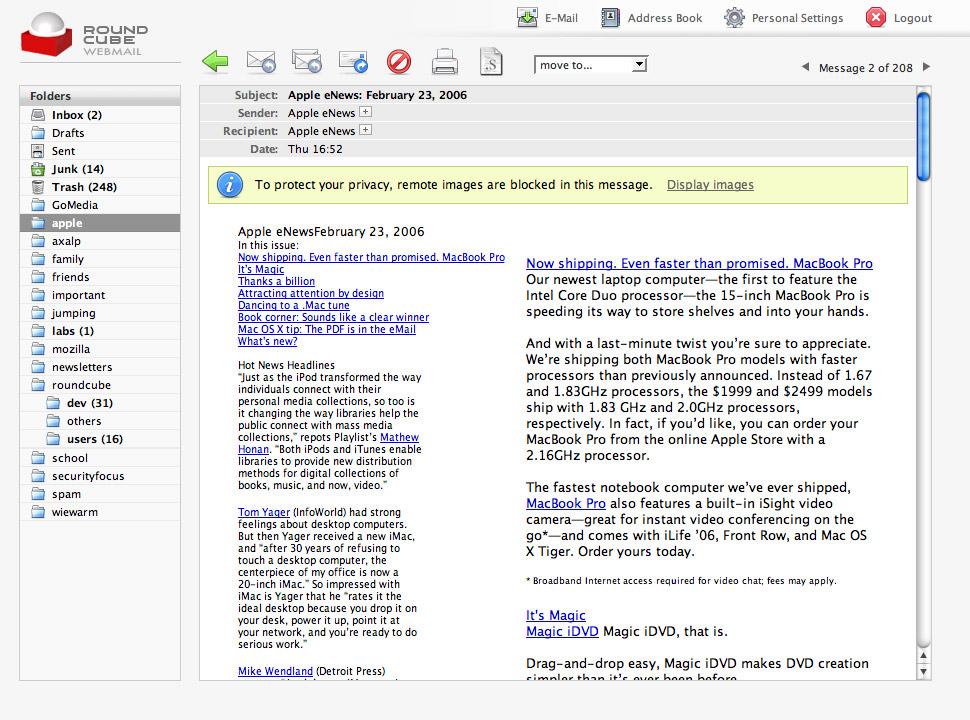Open the Address Book icon
Image resolution: width=970 pixels, height=720 pixels.
[x=610, y=17]
